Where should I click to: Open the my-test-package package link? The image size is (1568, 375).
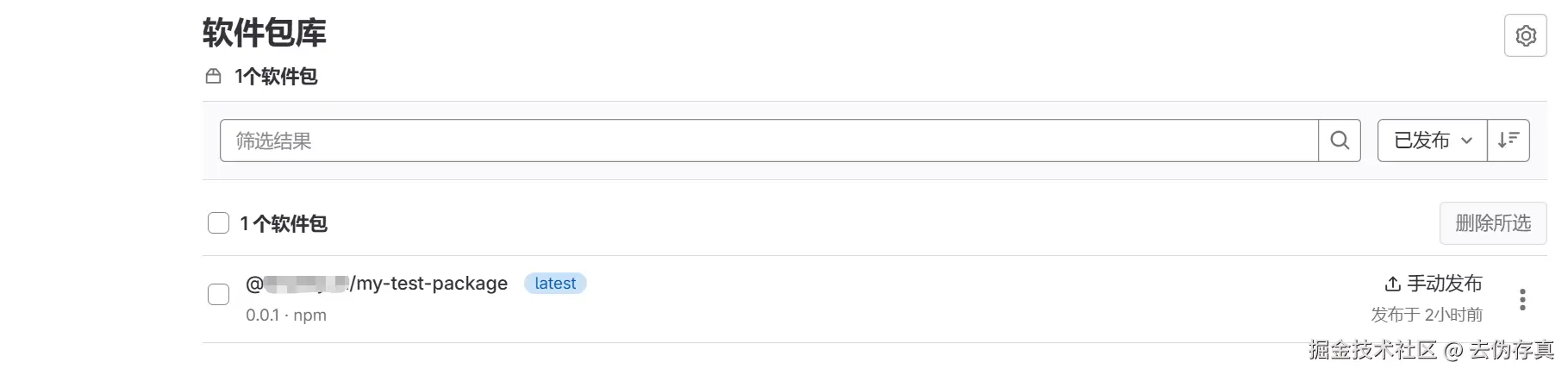[377, 284]
